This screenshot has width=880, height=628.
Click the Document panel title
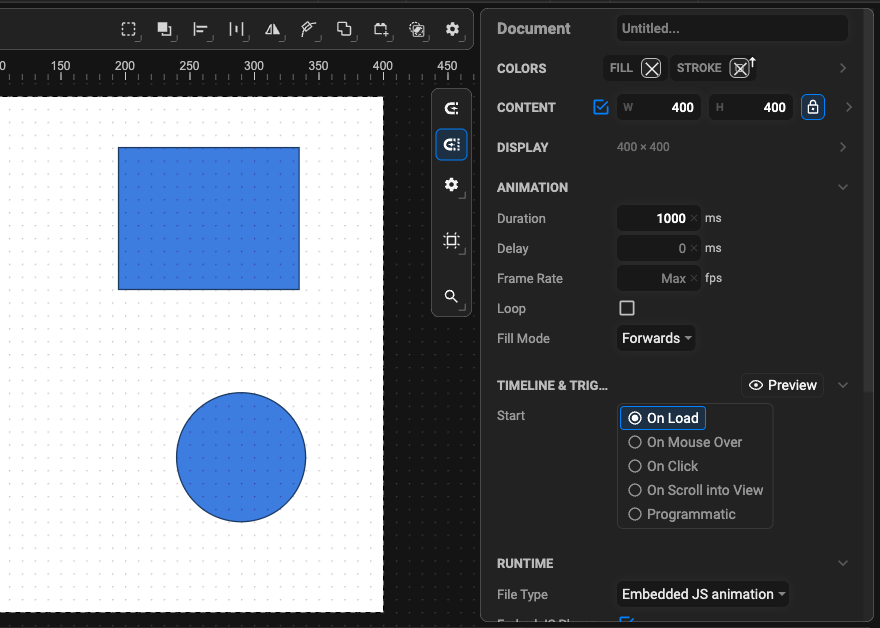click(533, 29)
